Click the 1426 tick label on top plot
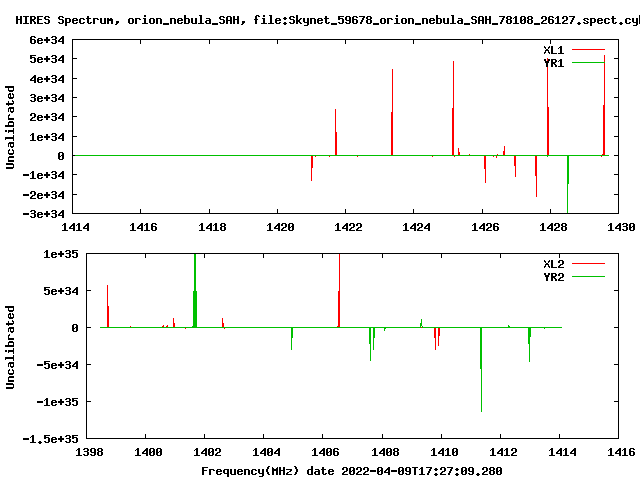Viewport: 640px width, 480px height. click(485, 227)
